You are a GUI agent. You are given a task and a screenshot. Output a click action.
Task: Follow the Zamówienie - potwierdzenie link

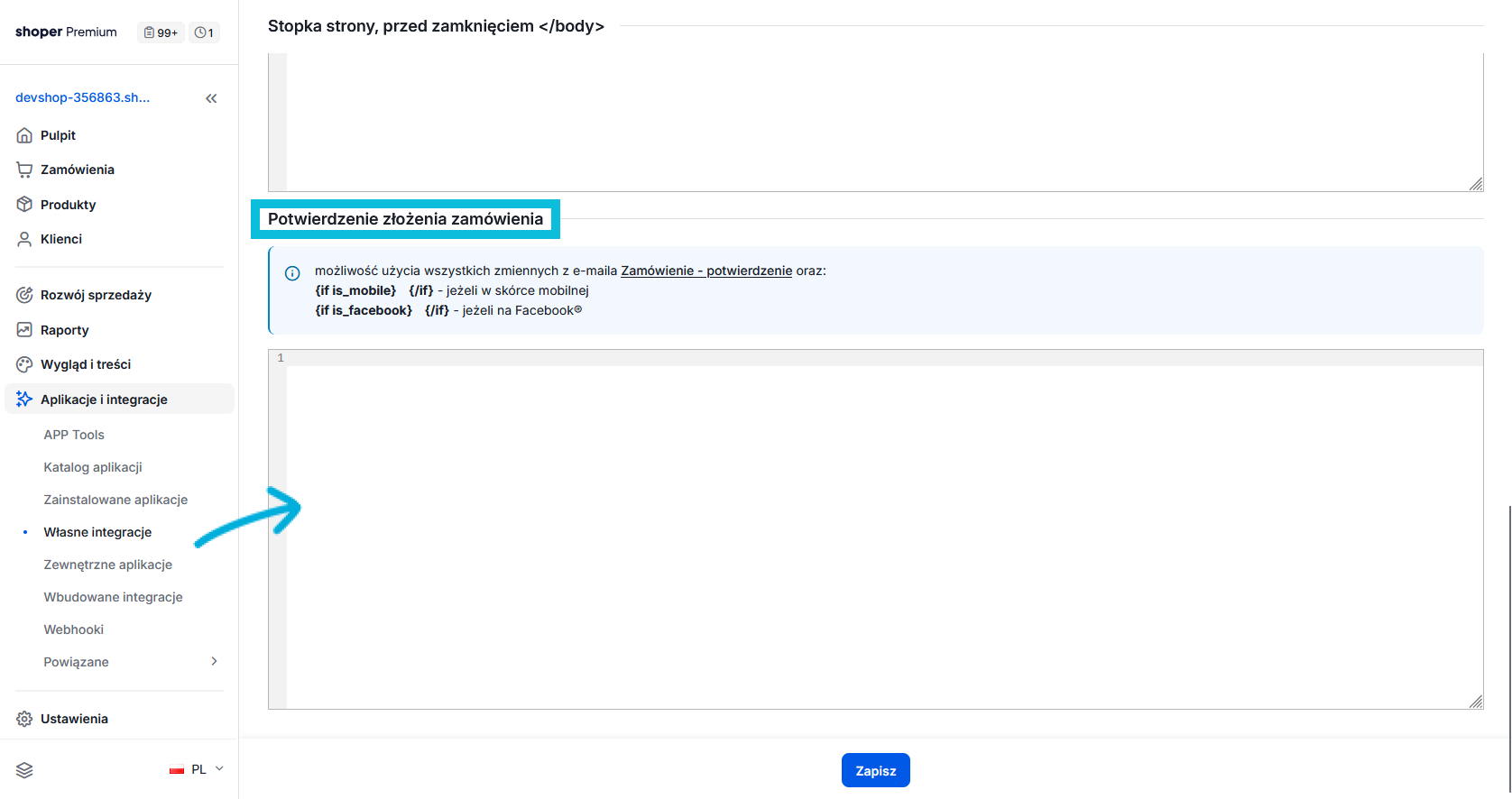click(706, 271)
